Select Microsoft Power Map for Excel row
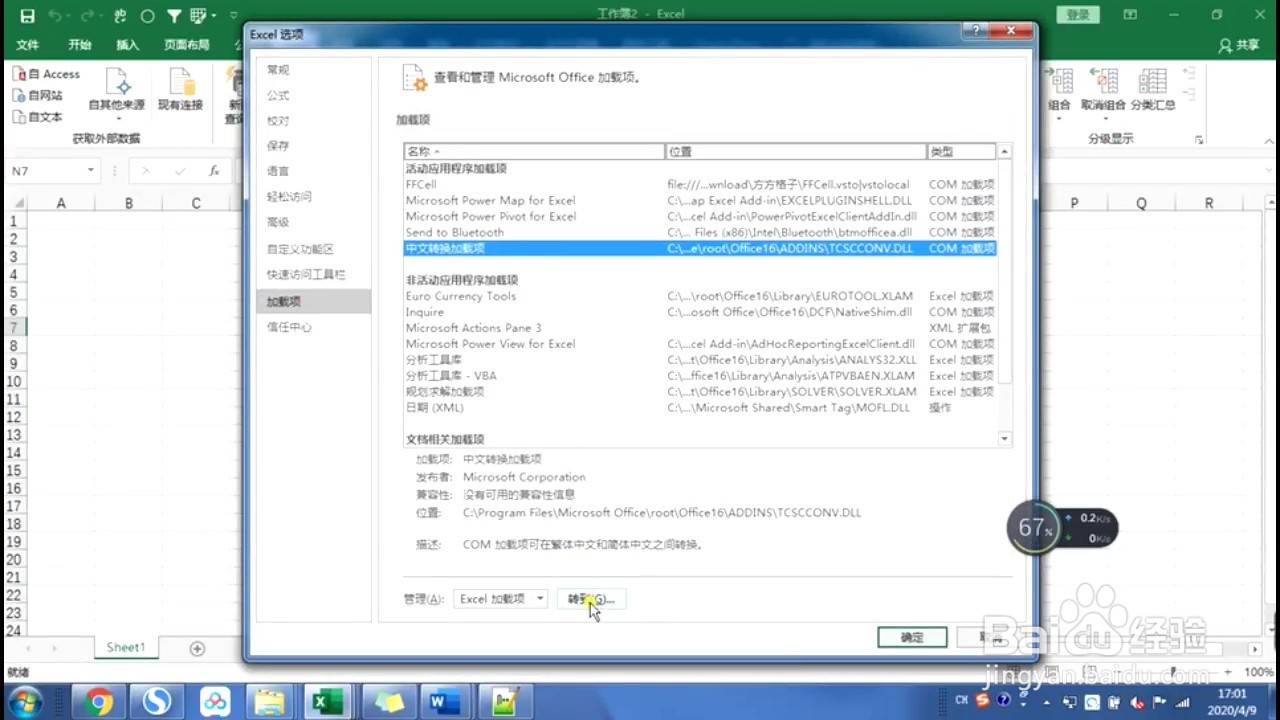The image size is (1280, 720). coord(700,200)
